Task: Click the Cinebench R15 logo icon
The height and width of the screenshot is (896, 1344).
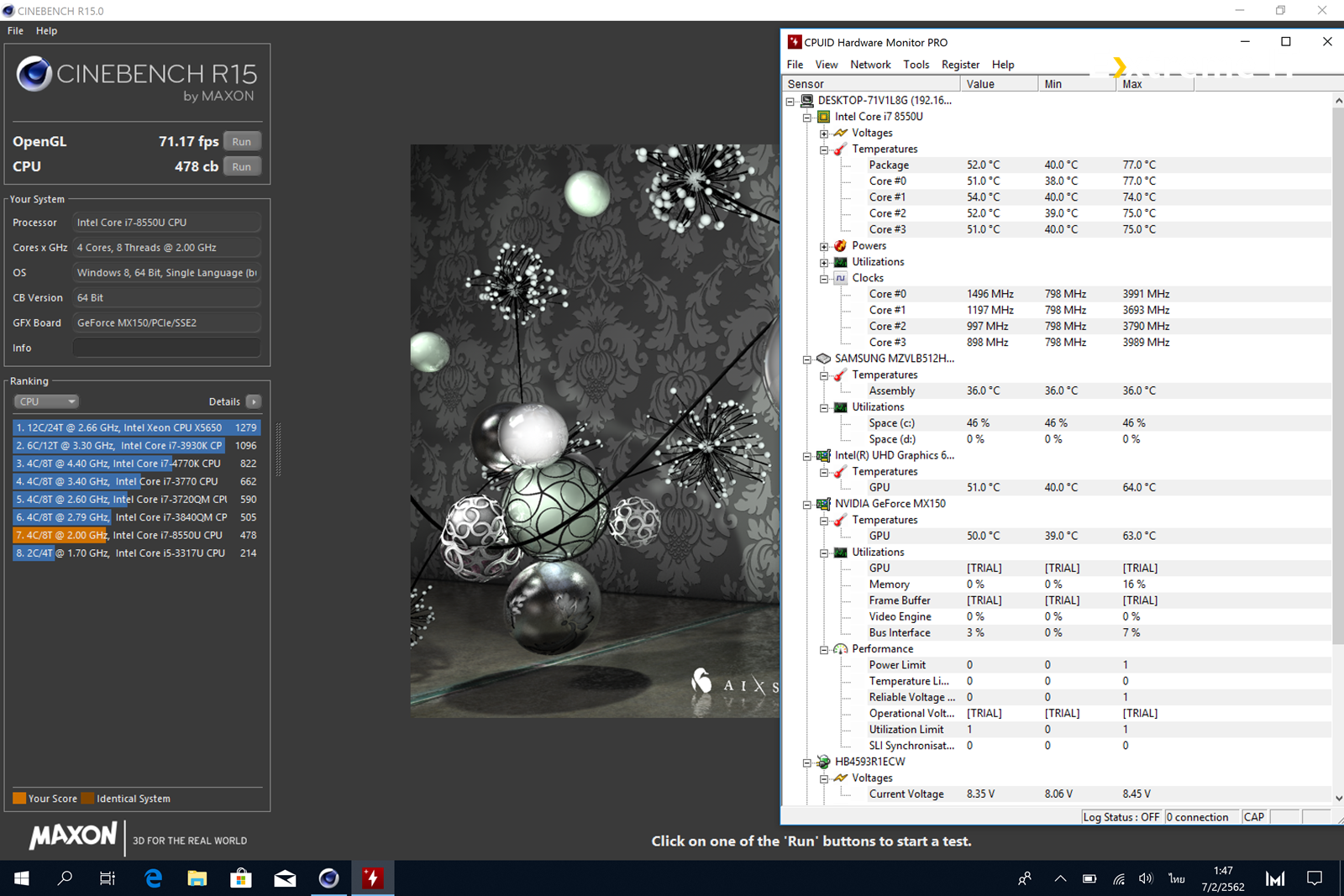Action: click(34, 74)
